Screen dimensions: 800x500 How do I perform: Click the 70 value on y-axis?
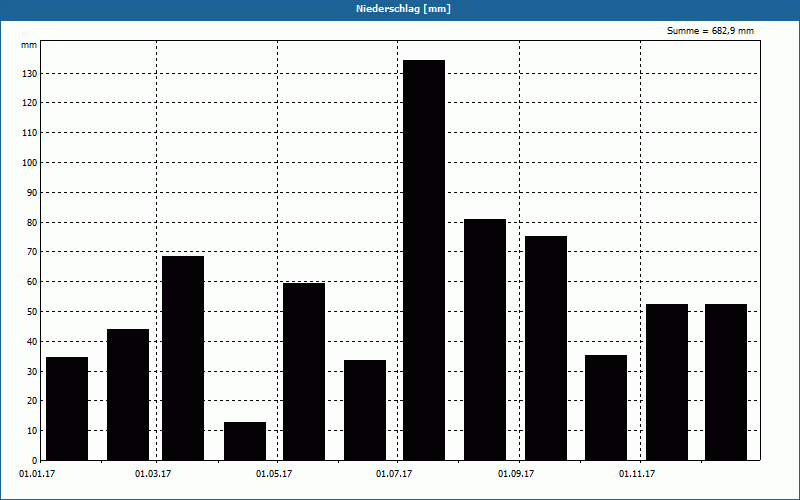click(32, 252)
